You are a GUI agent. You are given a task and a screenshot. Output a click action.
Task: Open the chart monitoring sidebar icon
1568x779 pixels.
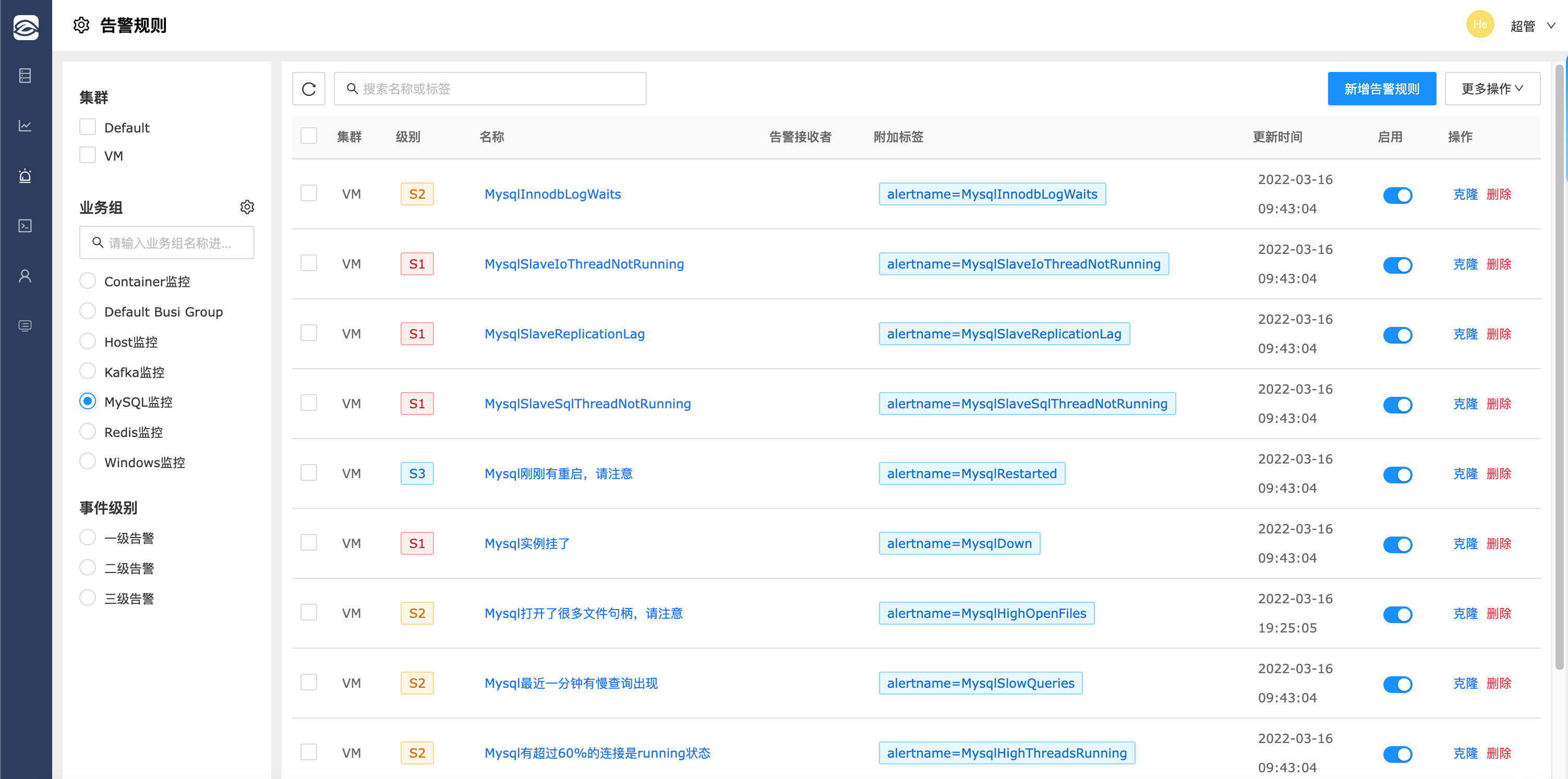click(25, 125)
